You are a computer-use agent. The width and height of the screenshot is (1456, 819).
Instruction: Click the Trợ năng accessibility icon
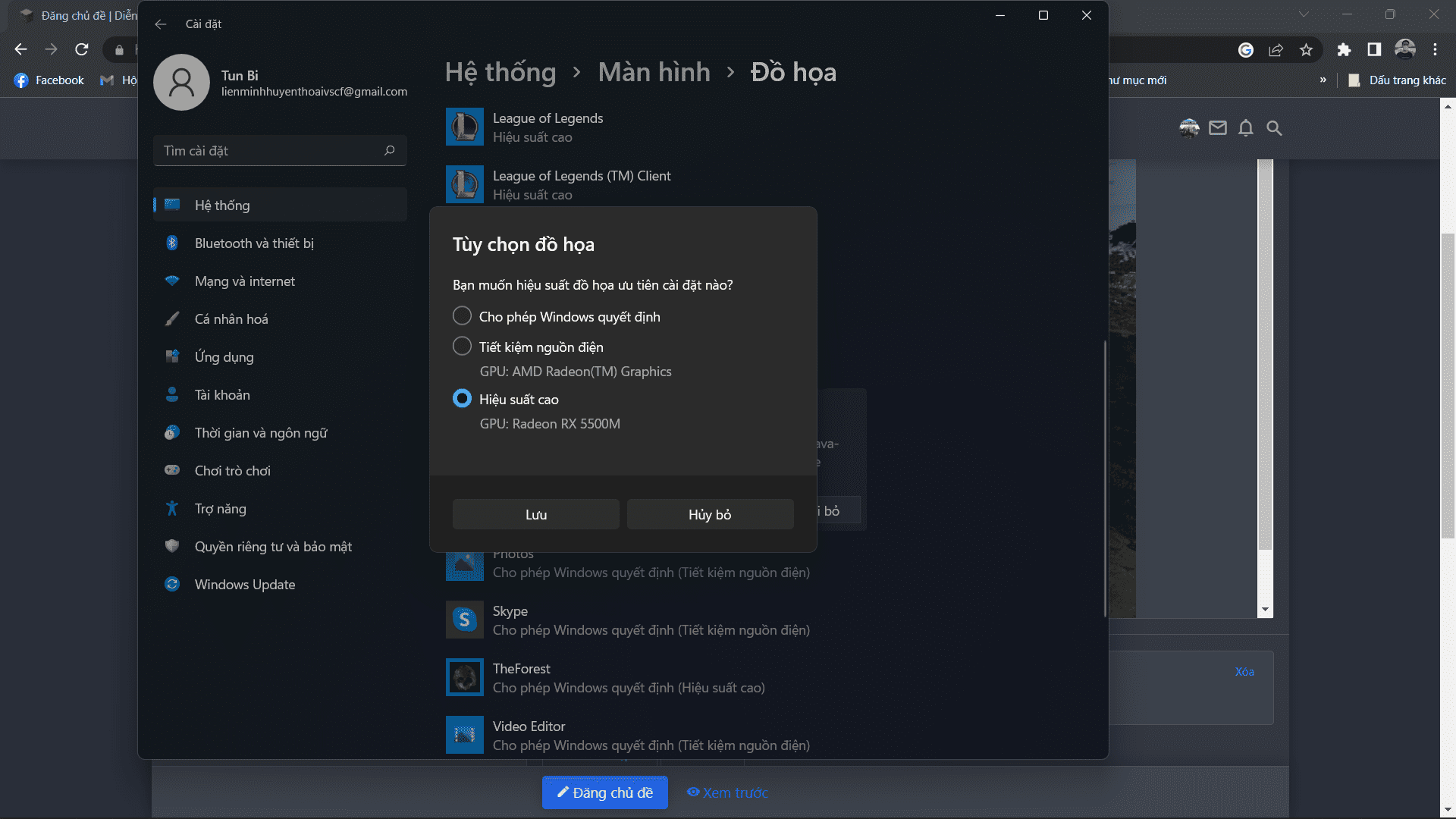click(x=172, y=508)
